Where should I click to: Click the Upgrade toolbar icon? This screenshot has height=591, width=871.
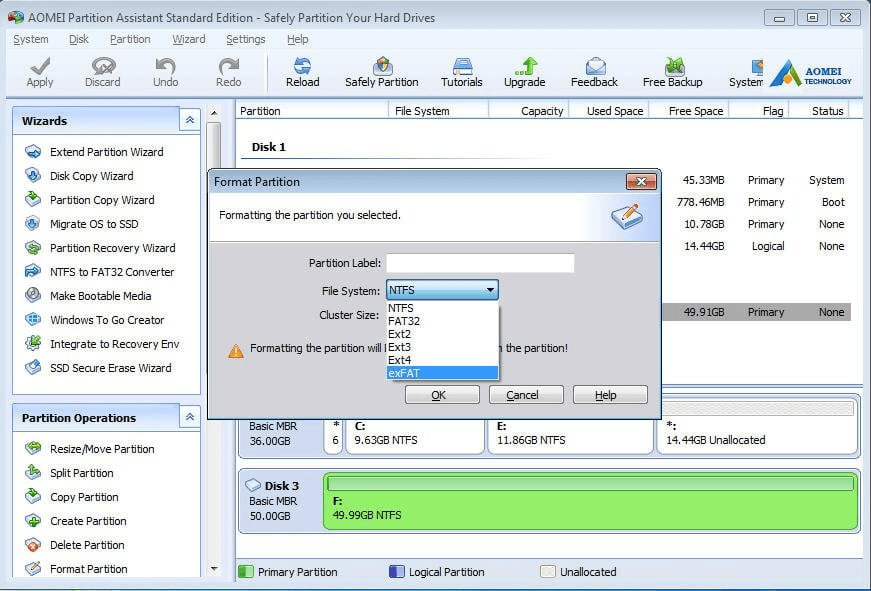[x=524, y=70]
